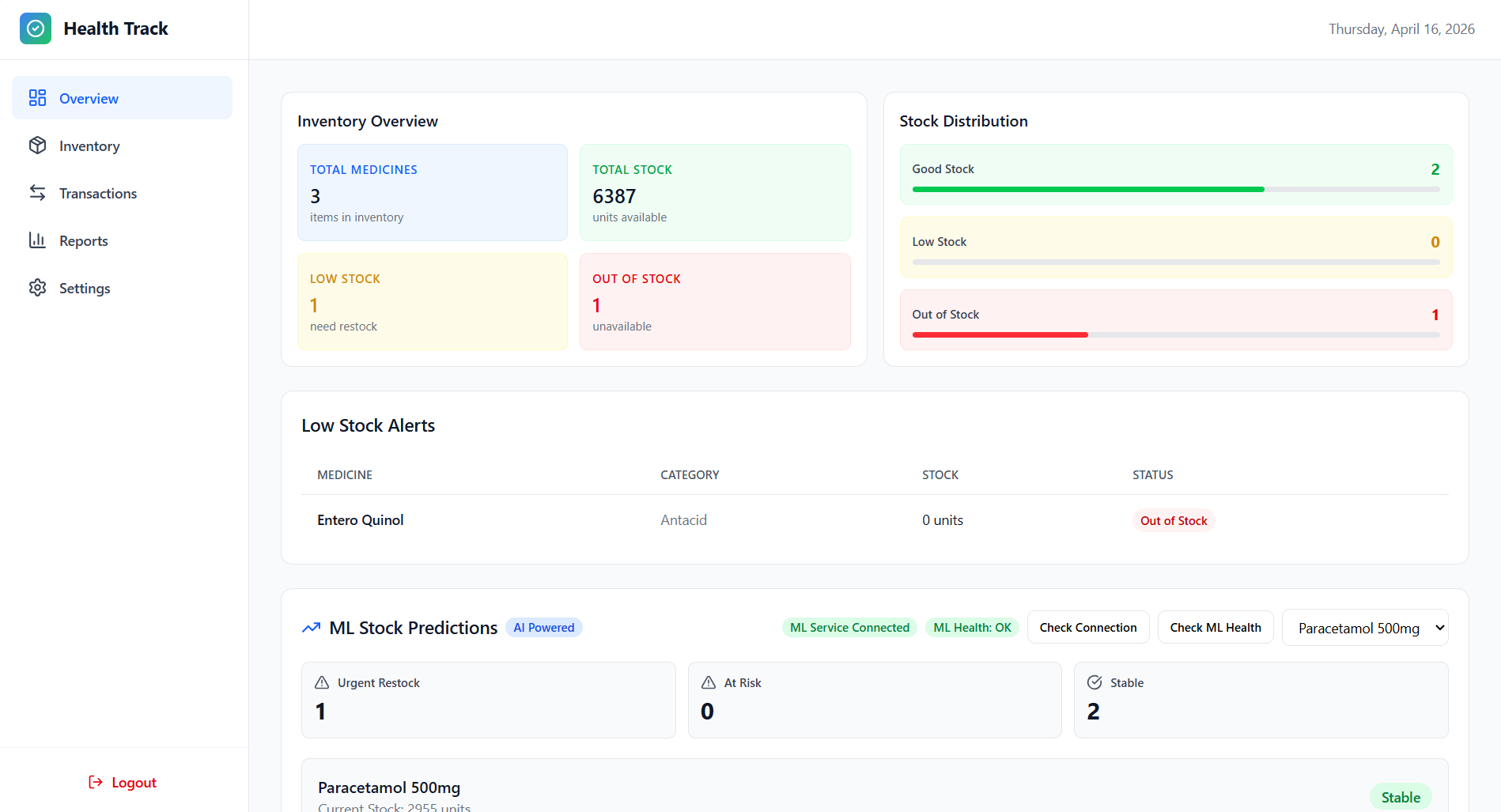Click the ML Stock Predictions trend icon
1501x812 pixels.
[x=311, y=628]
